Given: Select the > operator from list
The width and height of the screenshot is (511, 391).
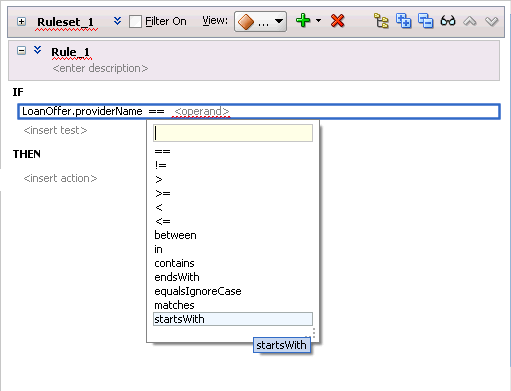Looking at the screenshot, I should [233, 179].
